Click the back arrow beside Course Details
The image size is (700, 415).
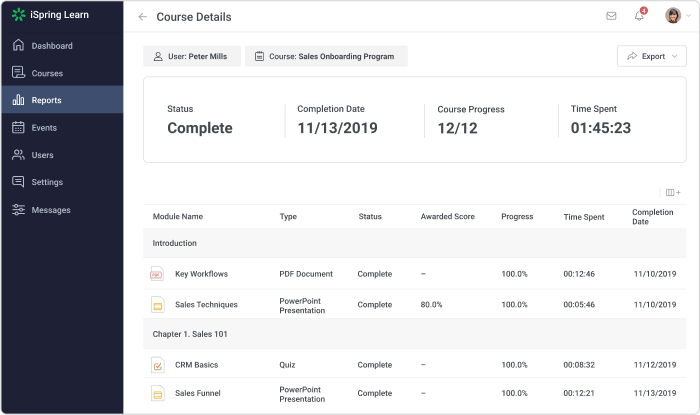(142, 17)
